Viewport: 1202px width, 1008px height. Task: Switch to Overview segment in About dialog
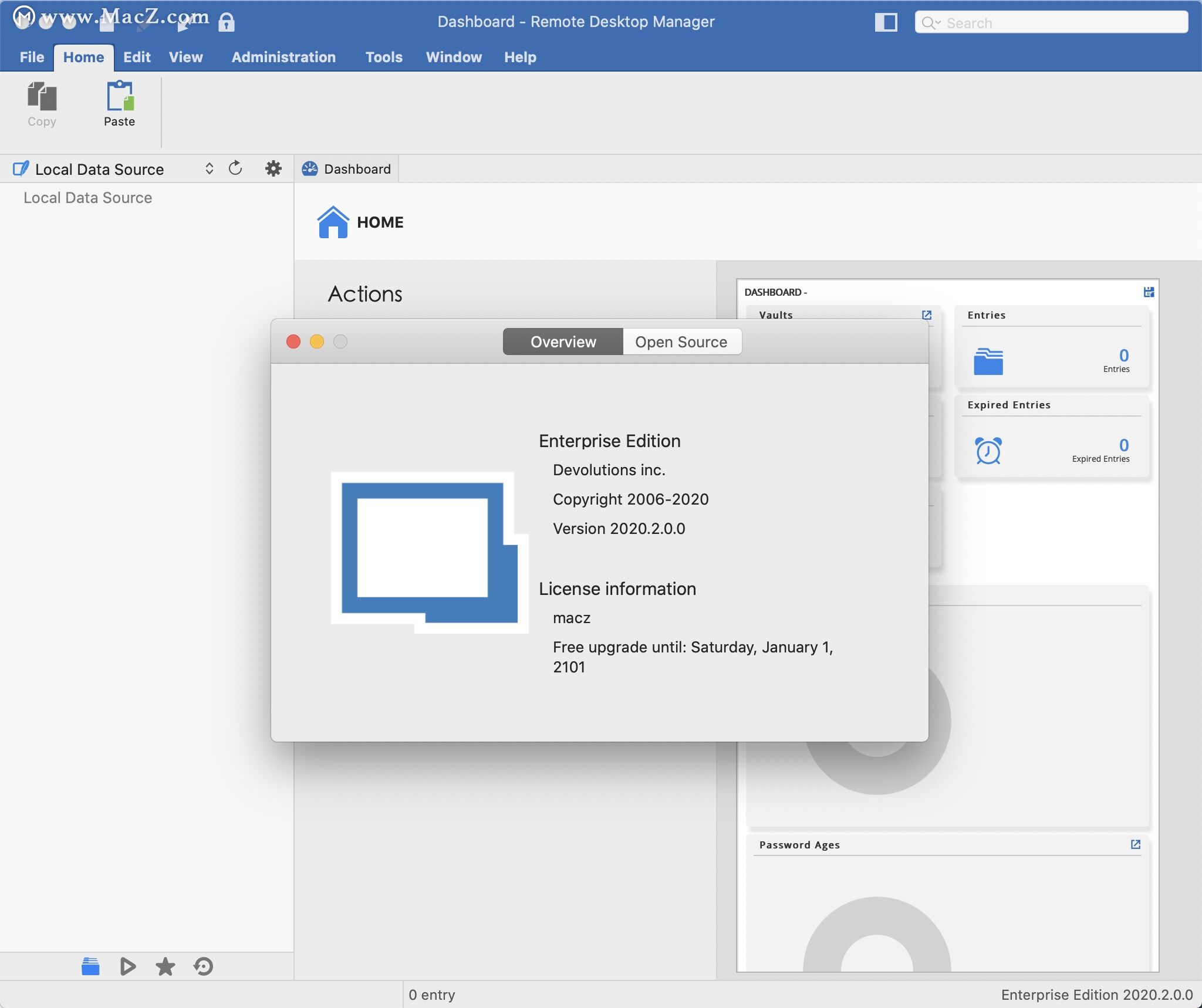pos(563,341)
